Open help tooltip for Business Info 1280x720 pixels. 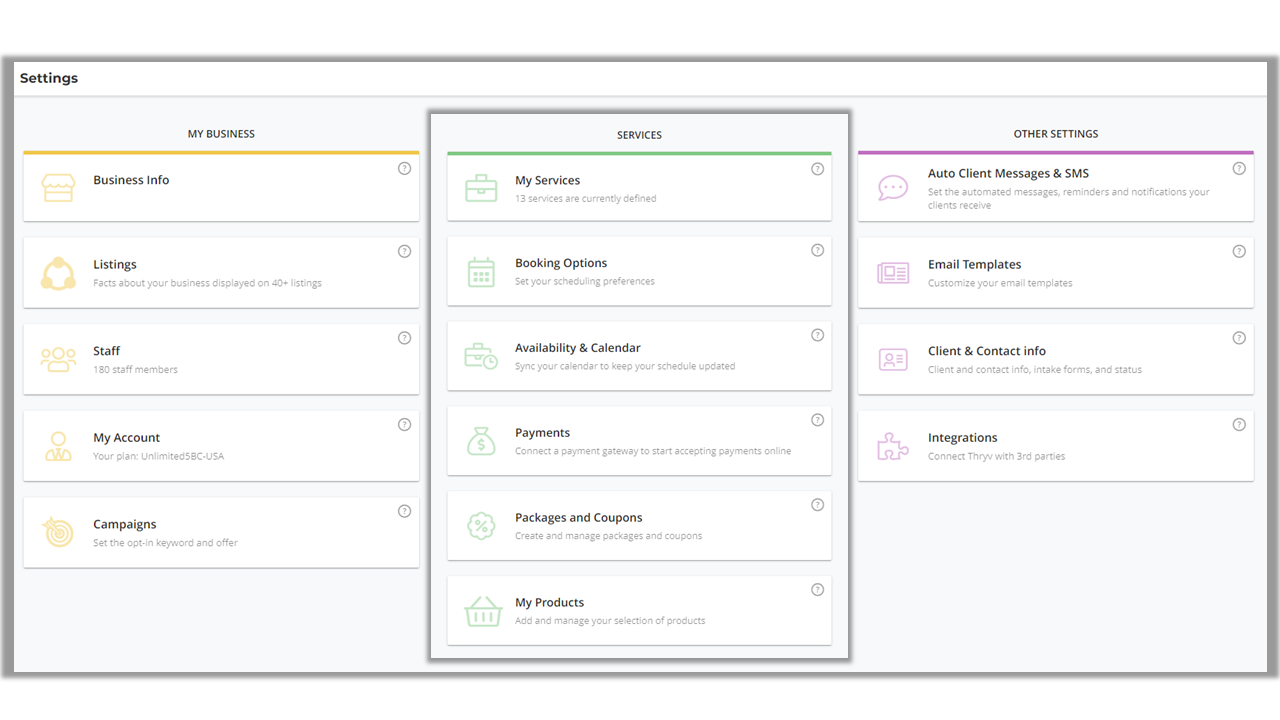coord(404,168)
